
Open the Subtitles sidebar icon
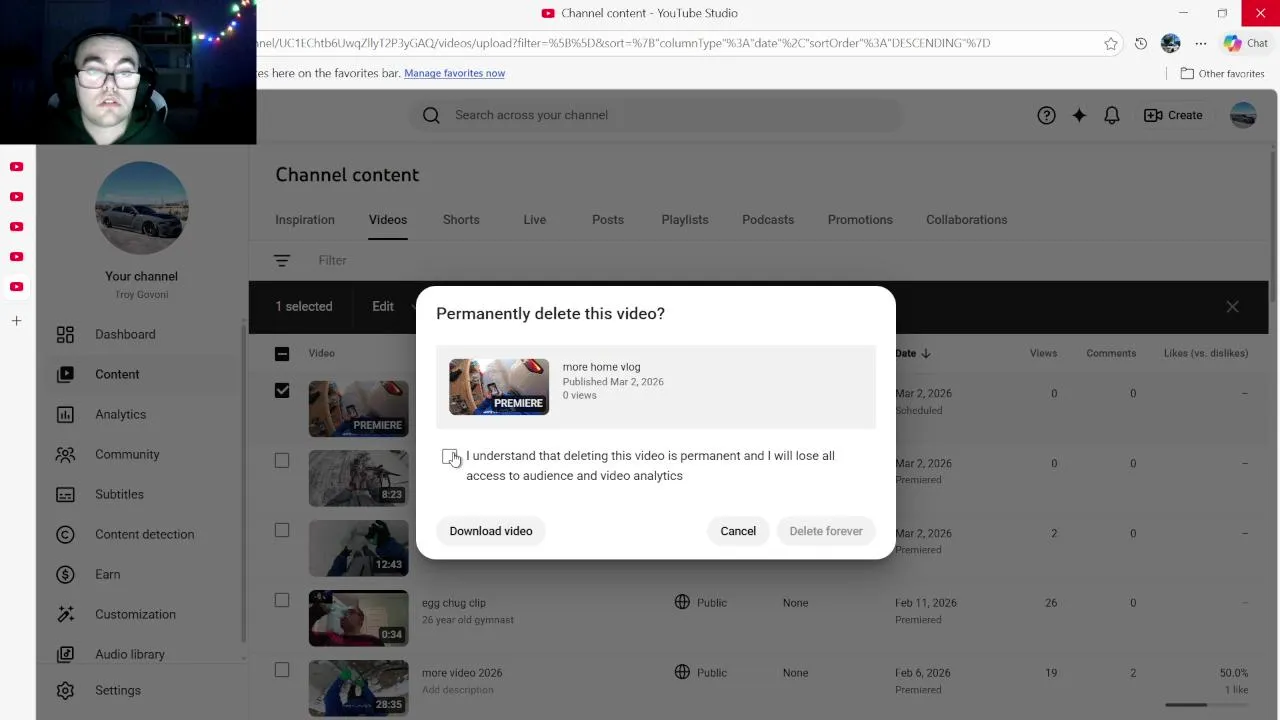[65, 494]
